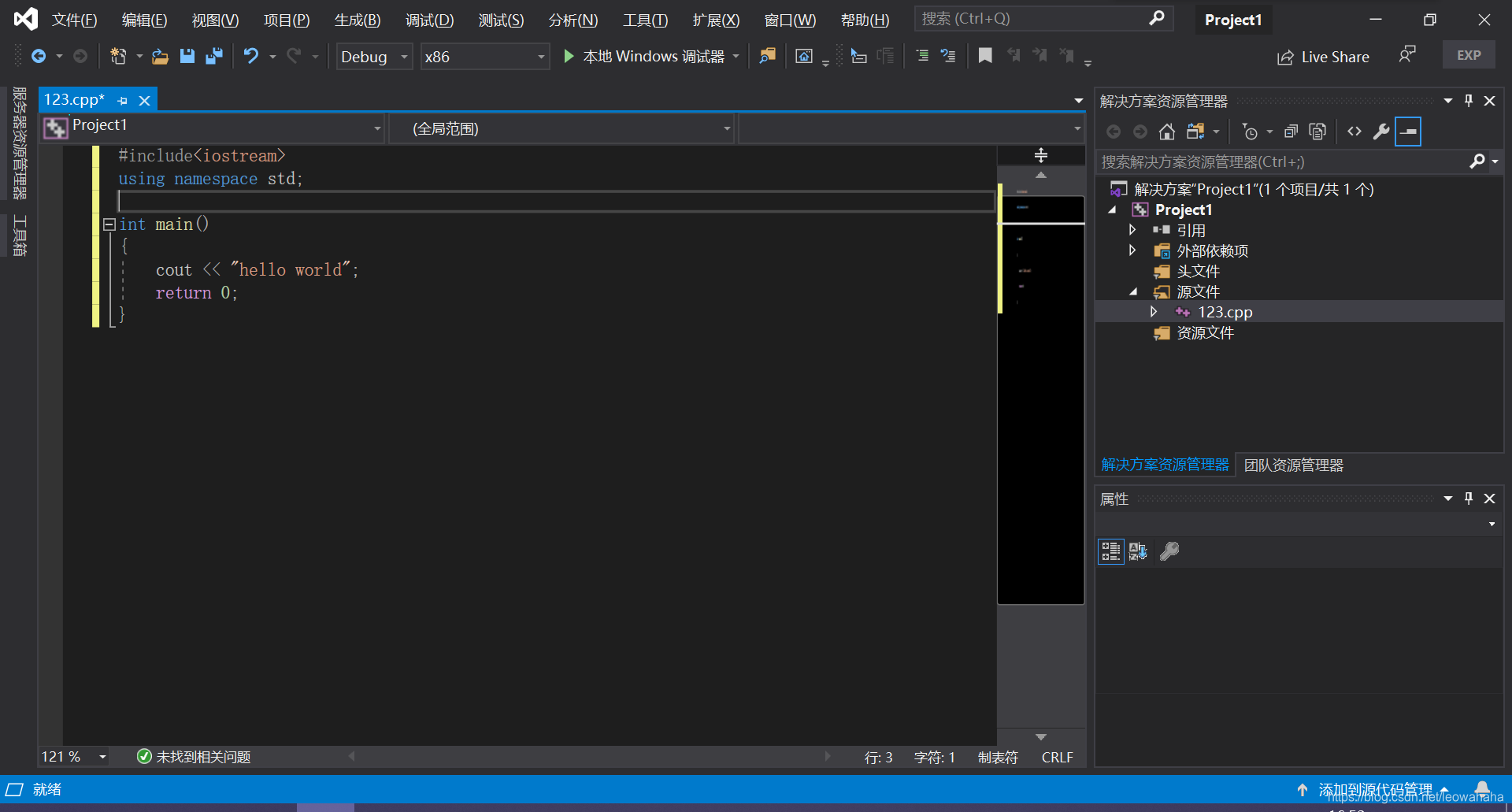This screenshot has width=1512, height=812.
Task: Open the 扩展(X) extensions menu
Action: click(x=716, y=20)
